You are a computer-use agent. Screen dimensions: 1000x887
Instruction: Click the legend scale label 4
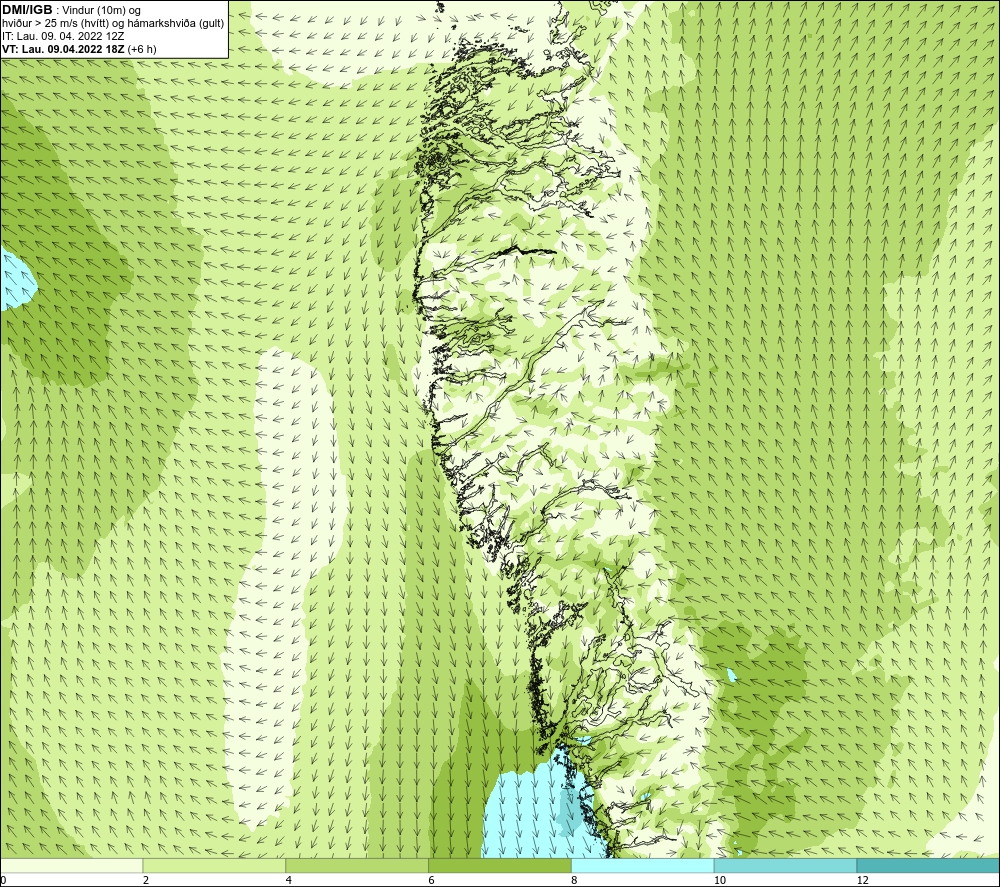(289, 880)
